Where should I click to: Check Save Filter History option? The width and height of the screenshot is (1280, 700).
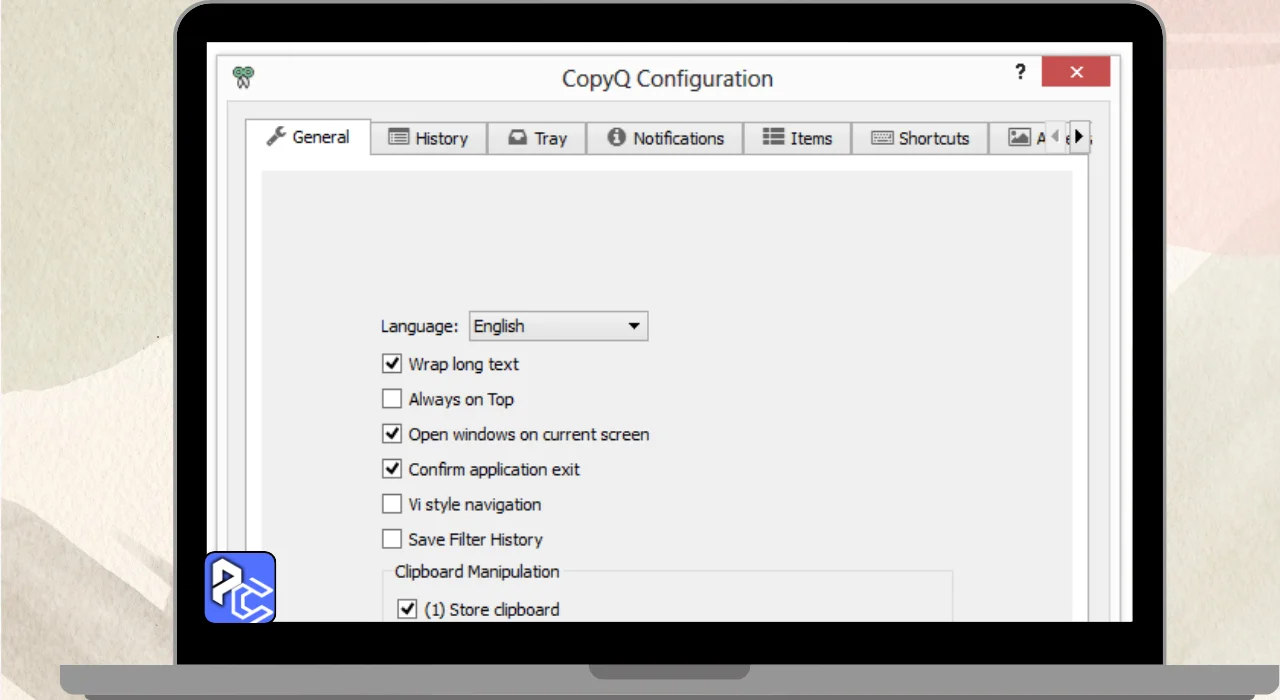tap(392, 539)
